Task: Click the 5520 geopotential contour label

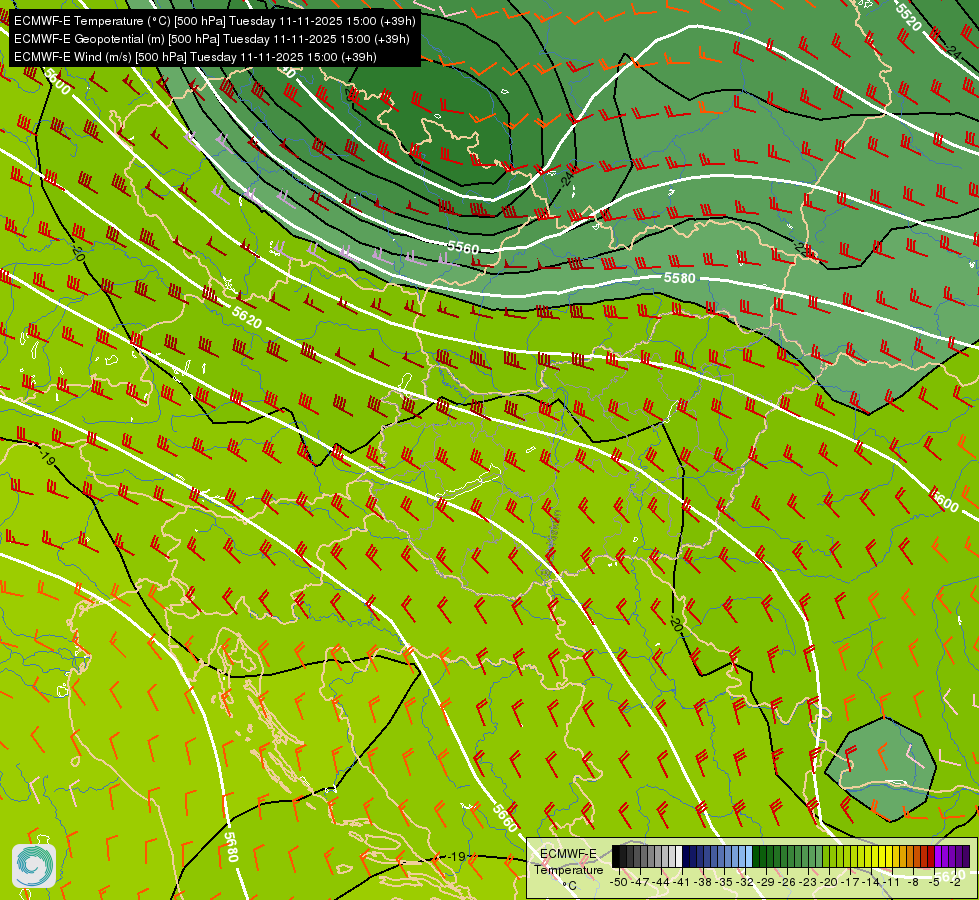Action: (x=908, y=16)
